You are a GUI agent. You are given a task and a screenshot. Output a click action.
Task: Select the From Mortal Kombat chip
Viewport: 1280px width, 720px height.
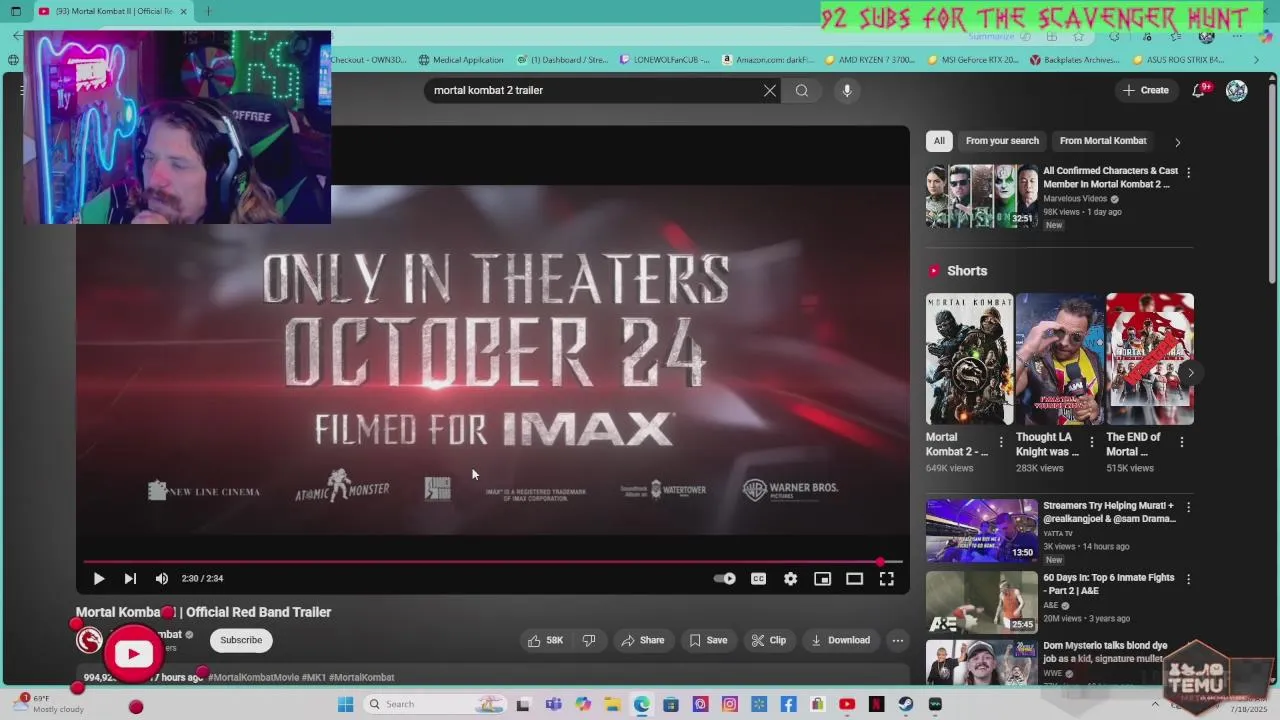coord(1103,141)
